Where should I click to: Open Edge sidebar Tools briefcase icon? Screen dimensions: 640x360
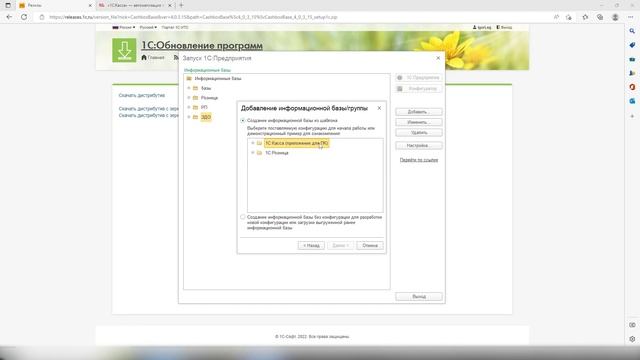[632, 59]
